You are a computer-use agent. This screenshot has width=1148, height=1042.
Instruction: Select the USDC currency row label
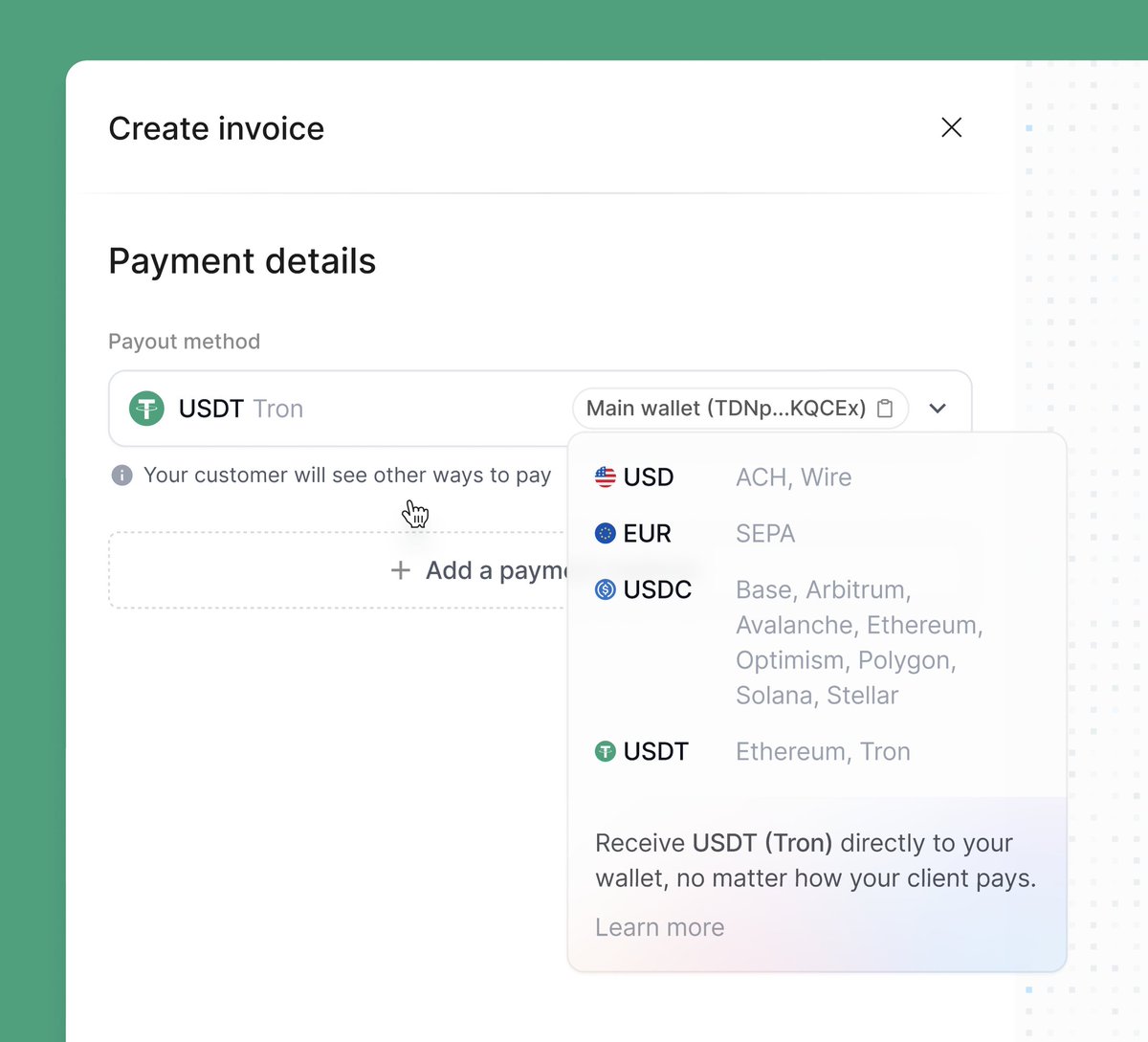(657, 589)
